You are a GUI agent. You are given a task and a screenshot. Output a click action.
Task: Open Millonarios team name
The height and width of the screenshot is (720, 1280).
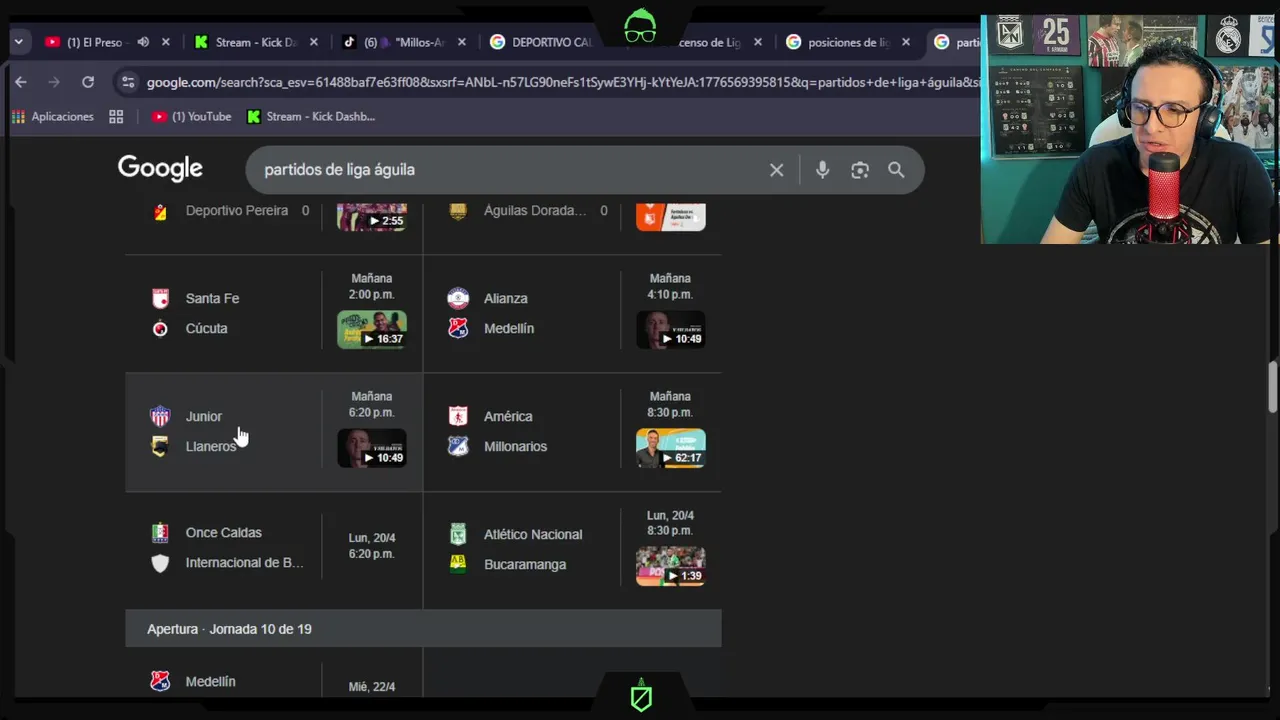tap(515, 446)
